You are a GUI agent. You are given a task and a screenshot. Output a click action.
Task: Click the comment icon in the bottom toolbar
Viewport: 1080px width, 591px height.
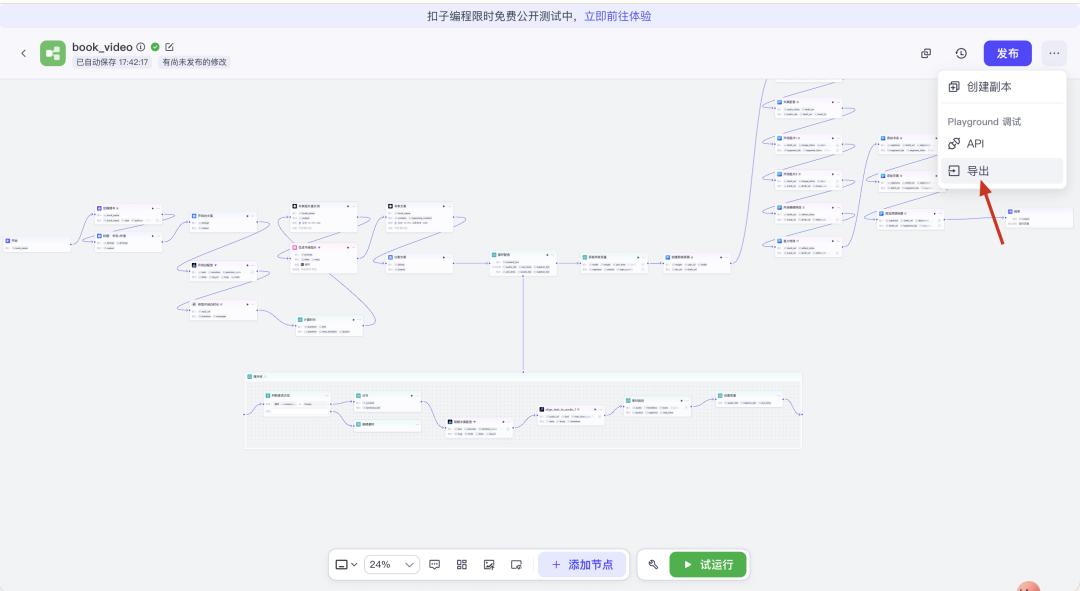(435, 563)
